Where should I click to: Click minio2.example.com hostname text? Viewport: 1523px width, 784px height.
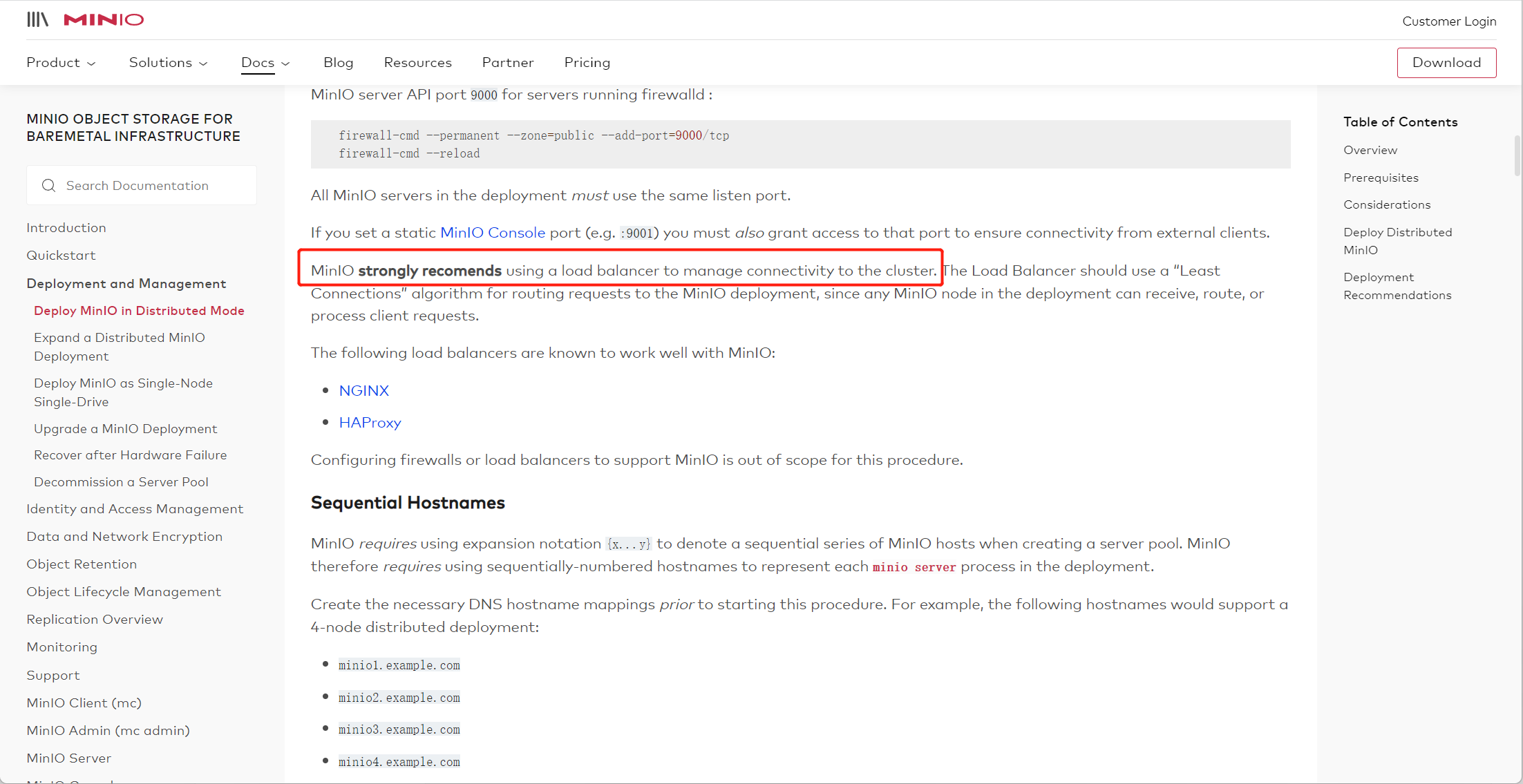tap(399, 698)
